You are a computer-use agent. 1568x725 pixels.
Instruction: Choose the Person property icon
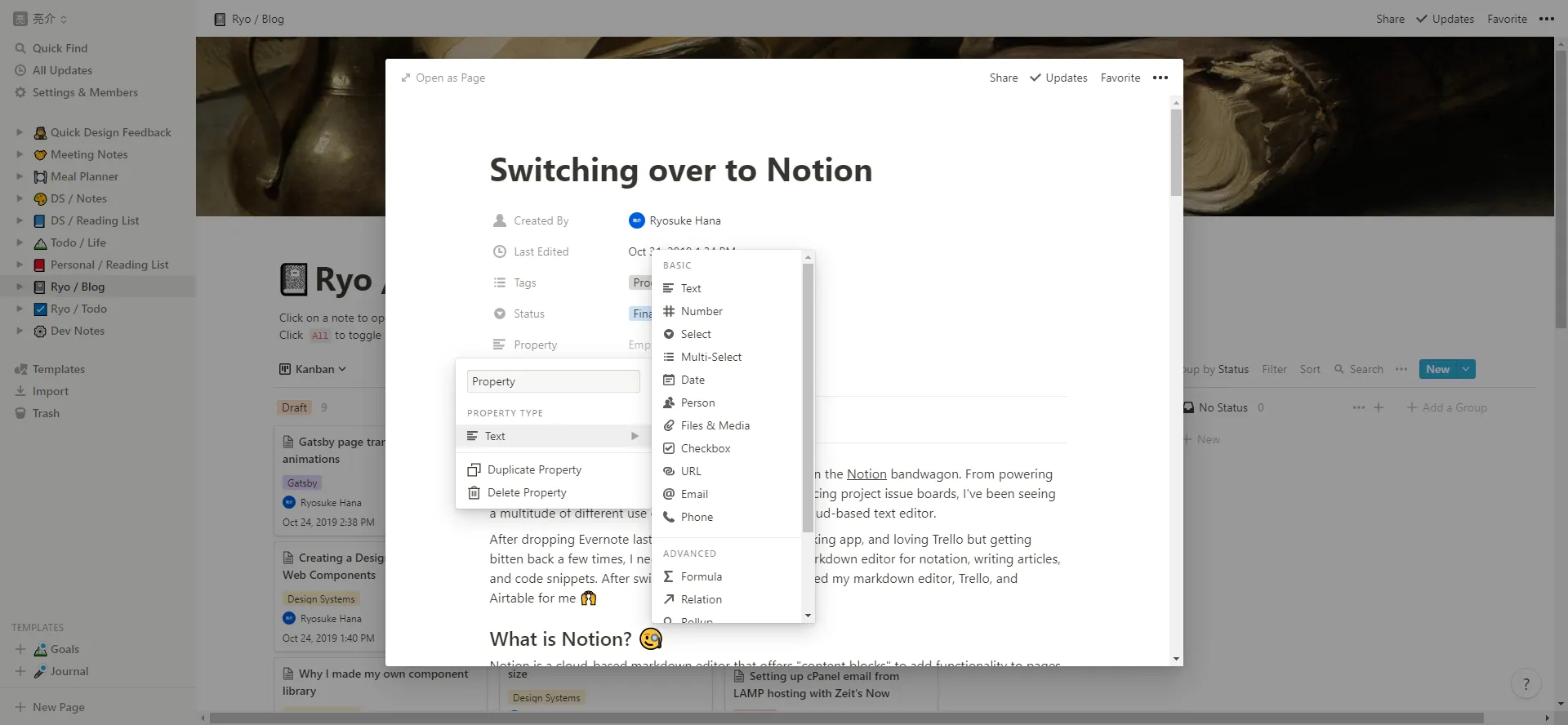(669, 403)
